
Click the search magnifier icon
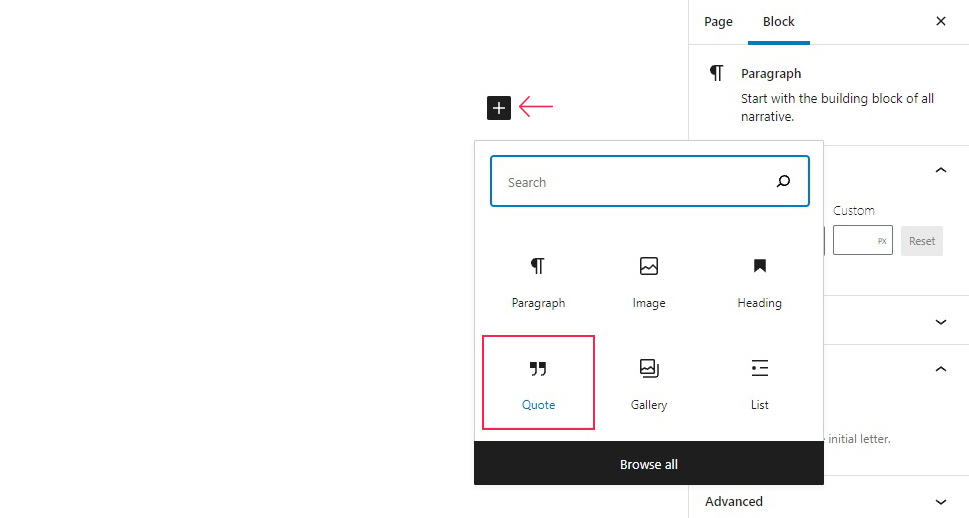(x=783, y=182)
